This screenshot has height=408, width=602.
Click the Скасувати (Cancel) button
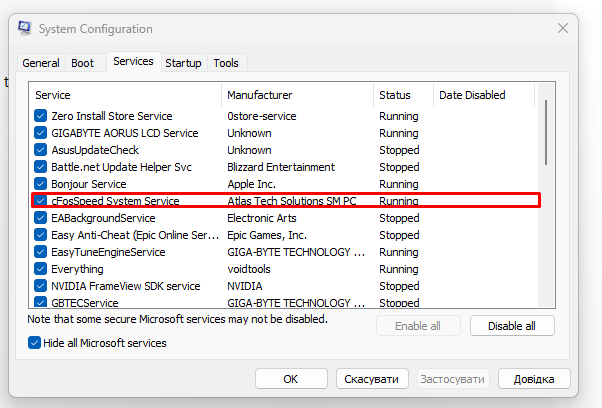pyautogui.click(x=372, y=379)
